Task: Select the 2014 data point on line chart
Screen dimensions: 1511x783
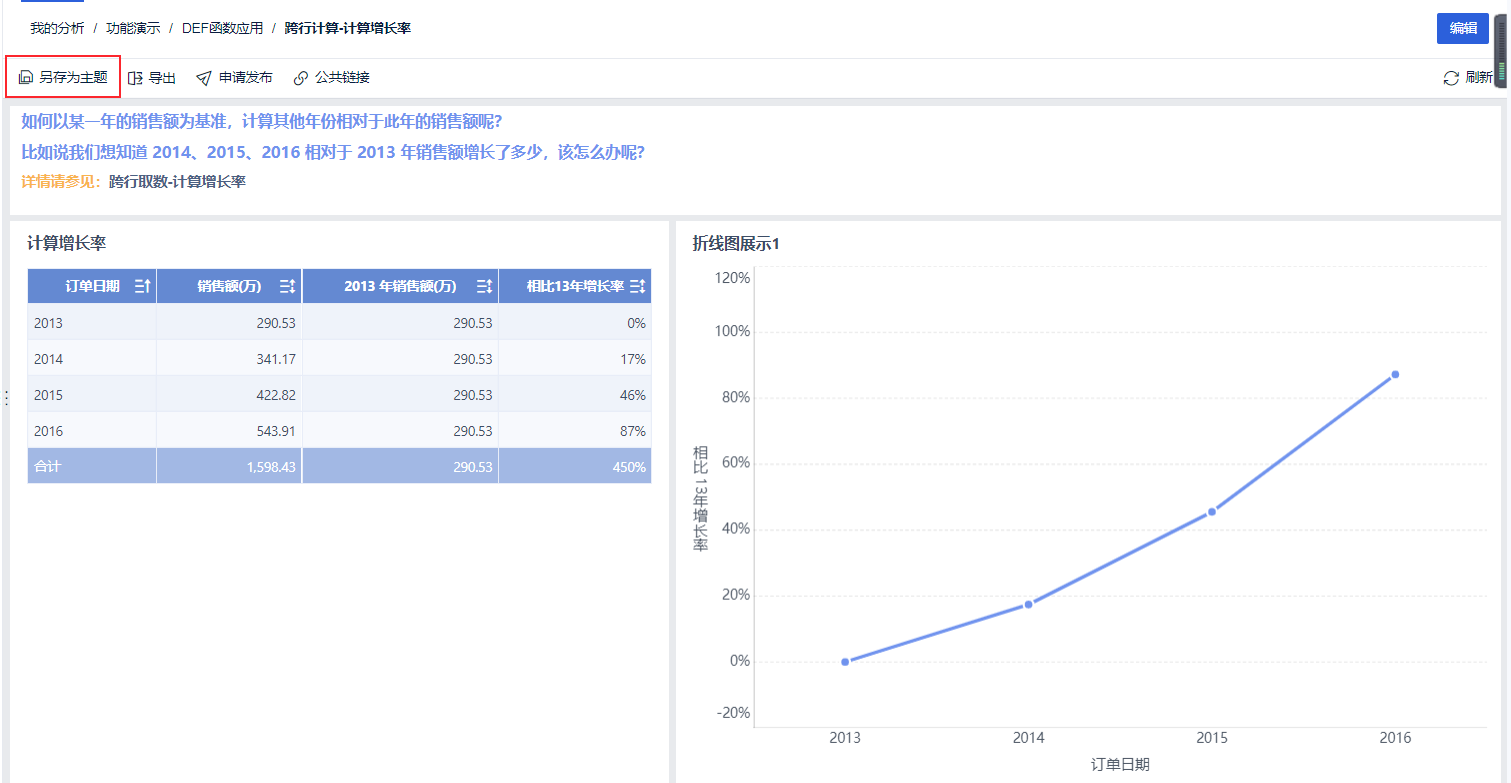Action: (x=1028, y=604)
